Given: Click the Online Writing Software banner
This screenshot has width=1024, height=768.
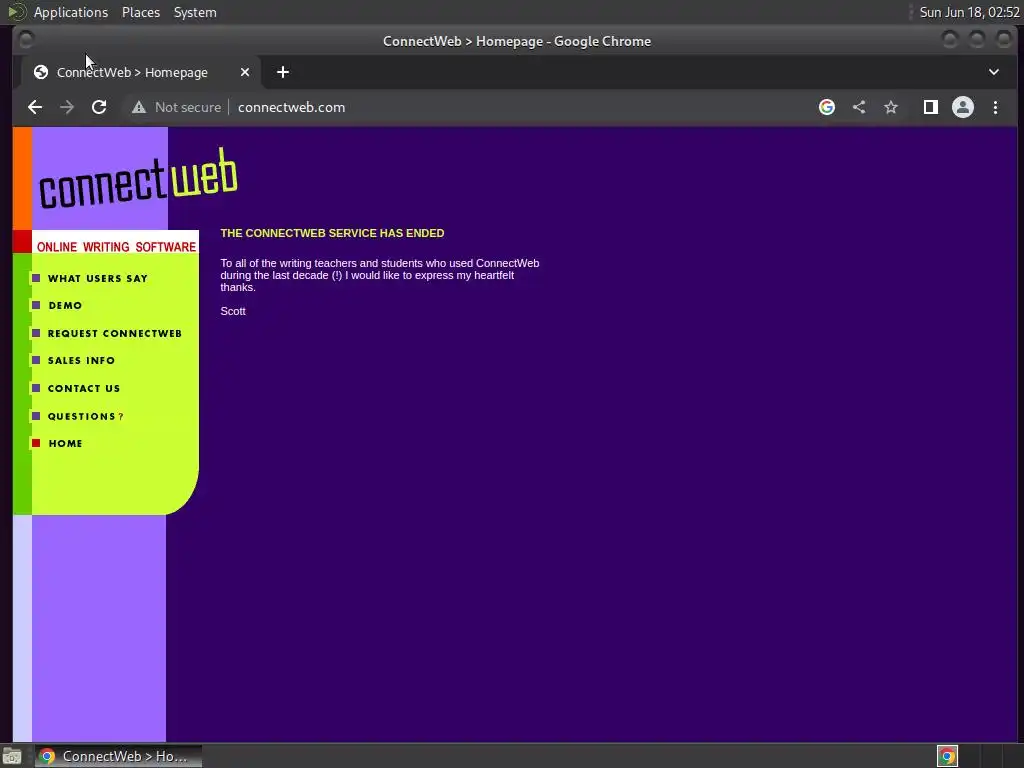Looking at the screenshot, I should [116, 247].
